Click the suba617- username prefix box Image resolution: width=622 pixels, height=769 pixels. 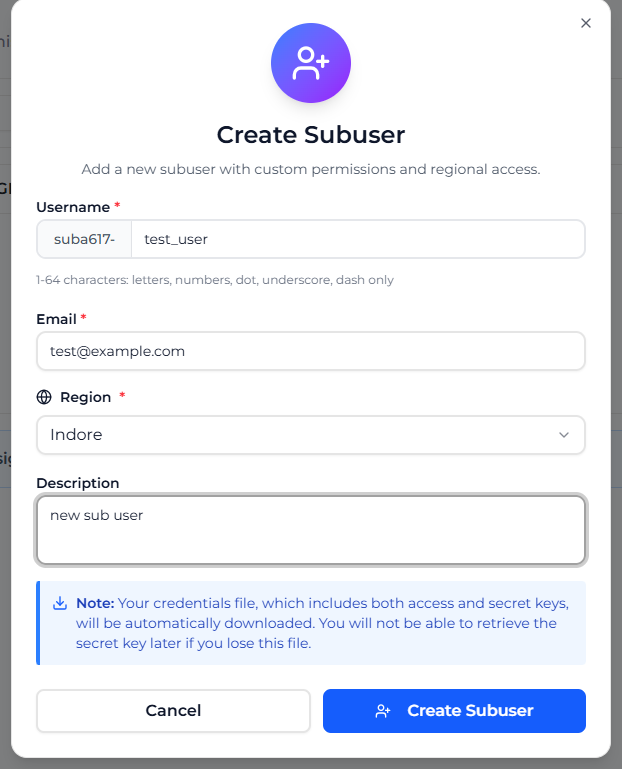pos(84,240)
